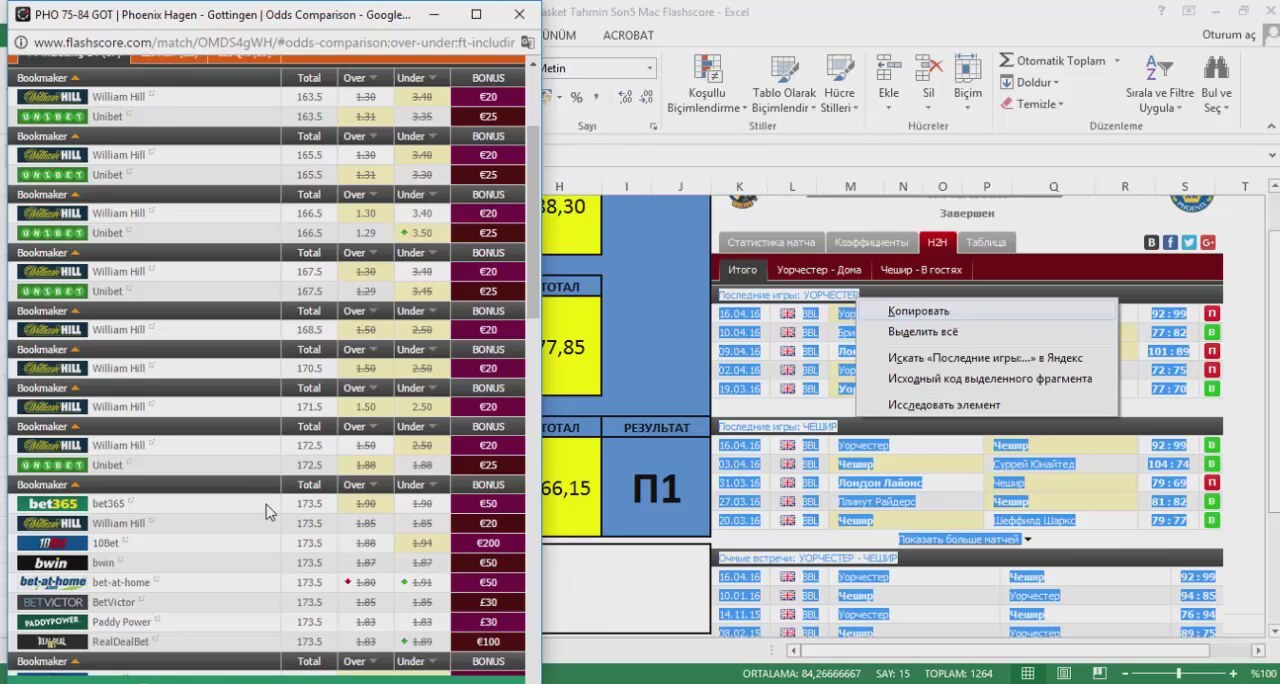The image size is (1280, 684).
Task: Open Doldur fill command
Action: coord(1029,82)
